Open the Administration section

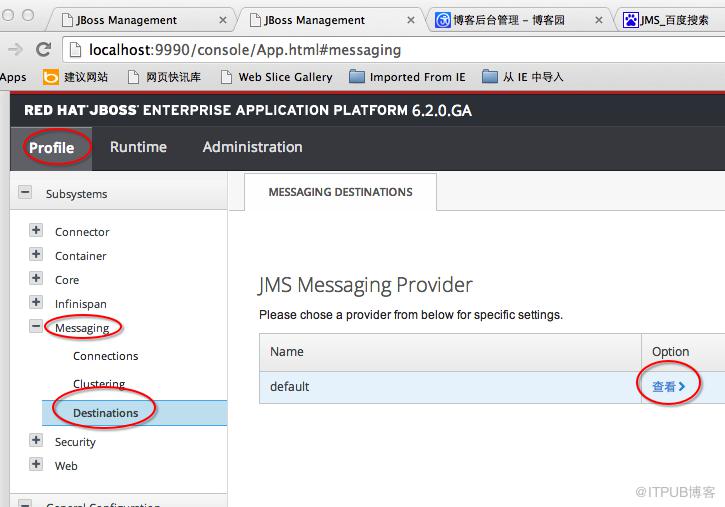pyautogui.click(x=252, y=147)
